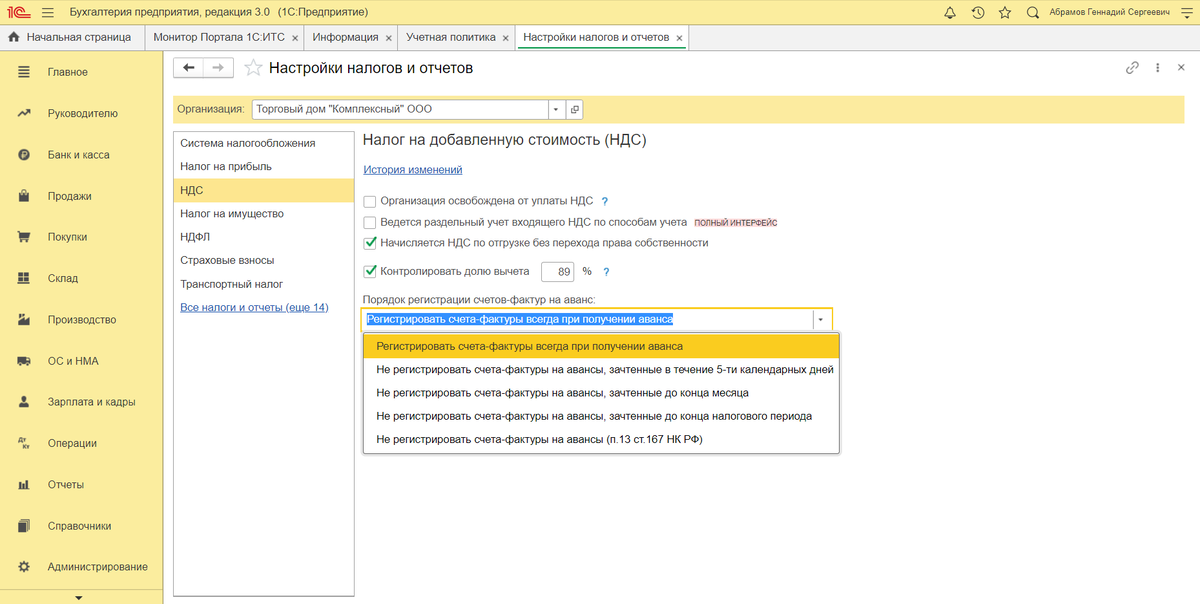Select Налог на имущество in the list

[x=264, y=213]
